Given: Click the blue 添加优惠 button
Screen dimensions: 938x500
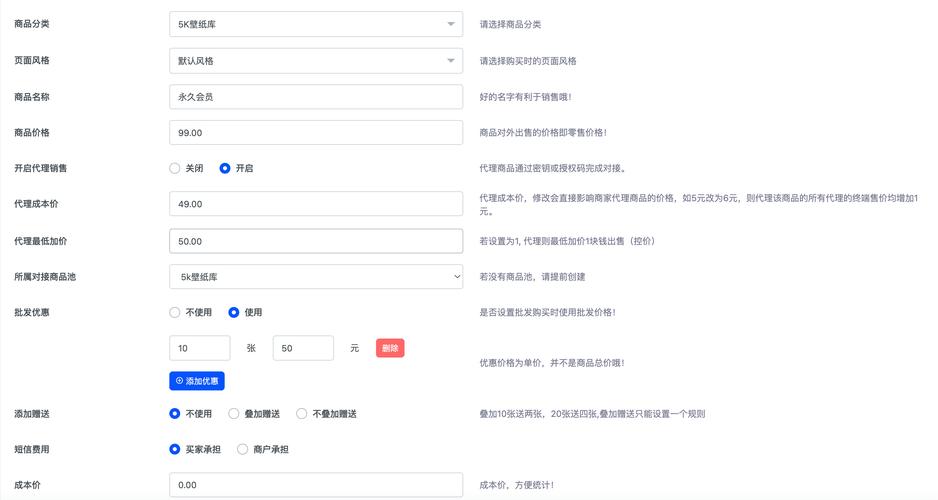Looking at the screenshot, I should click(x=196, y=381).
